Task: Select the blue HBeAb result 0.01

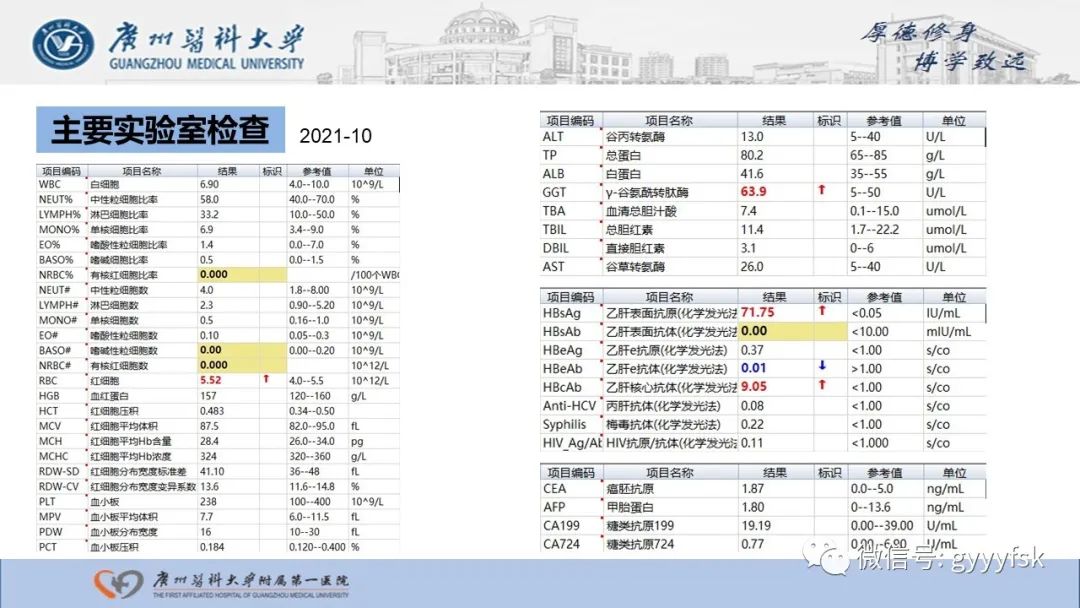Action: pyautogui.click(x=754, y=368)
